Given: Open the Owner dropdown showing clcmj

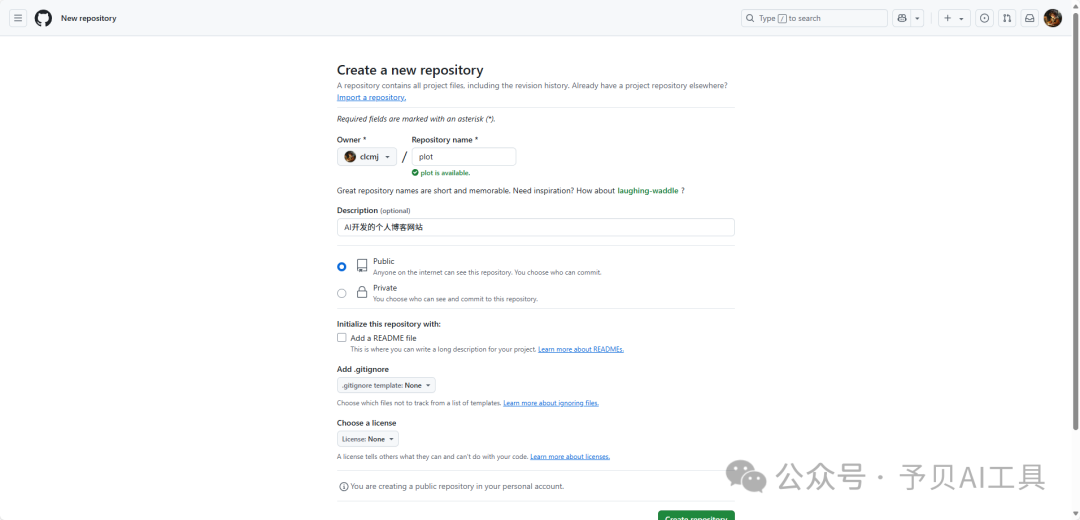Looking at the screenshot, I should (367, 157).
